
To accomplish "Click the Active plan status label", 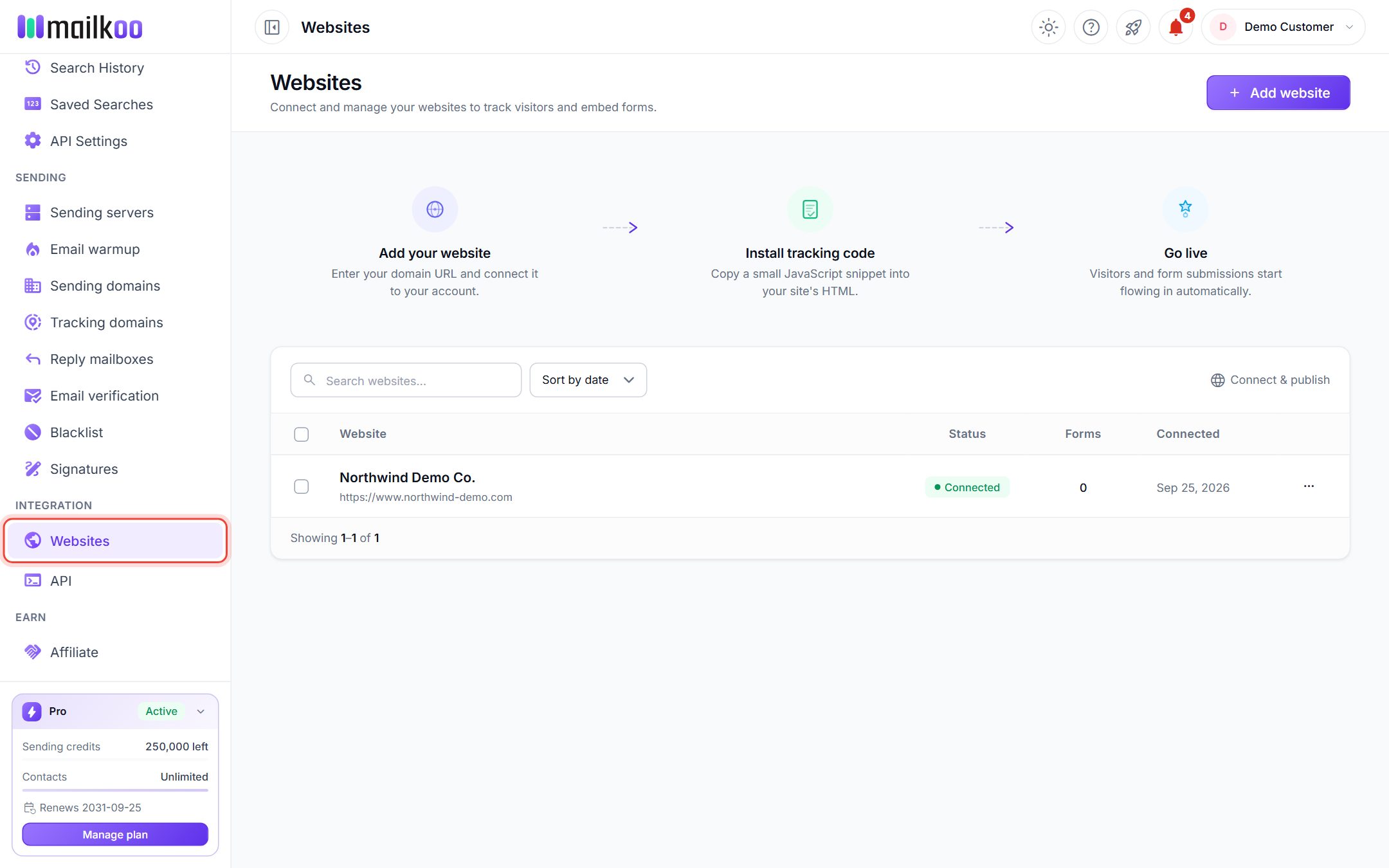I will coord(161,711).
